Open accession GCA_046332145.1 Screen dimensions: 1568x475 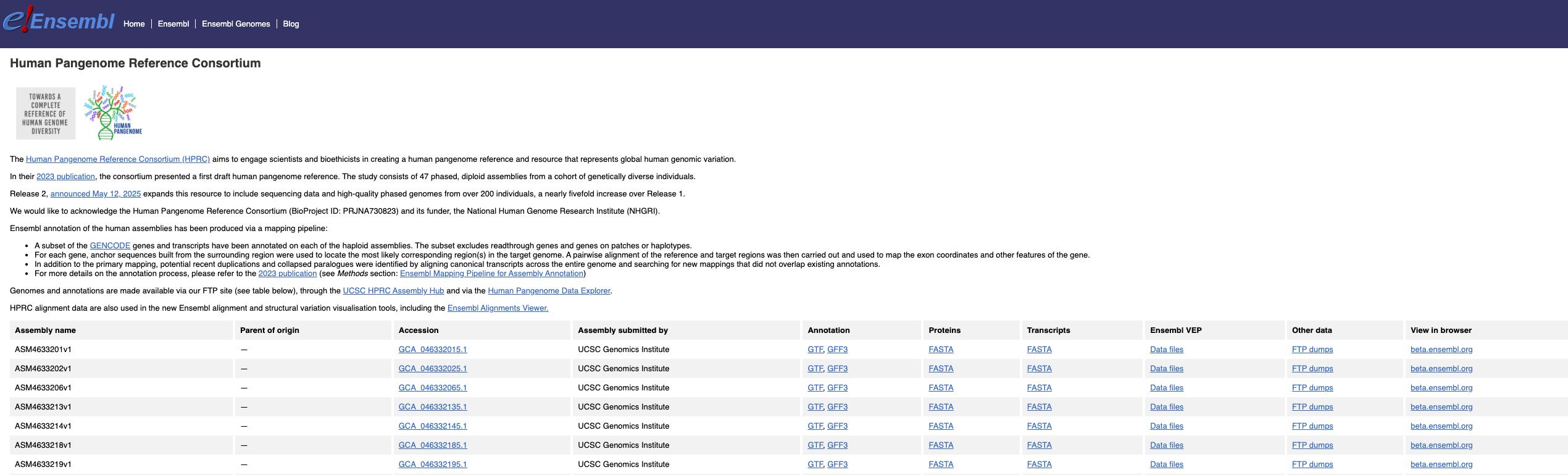click(x=433, y=426)
